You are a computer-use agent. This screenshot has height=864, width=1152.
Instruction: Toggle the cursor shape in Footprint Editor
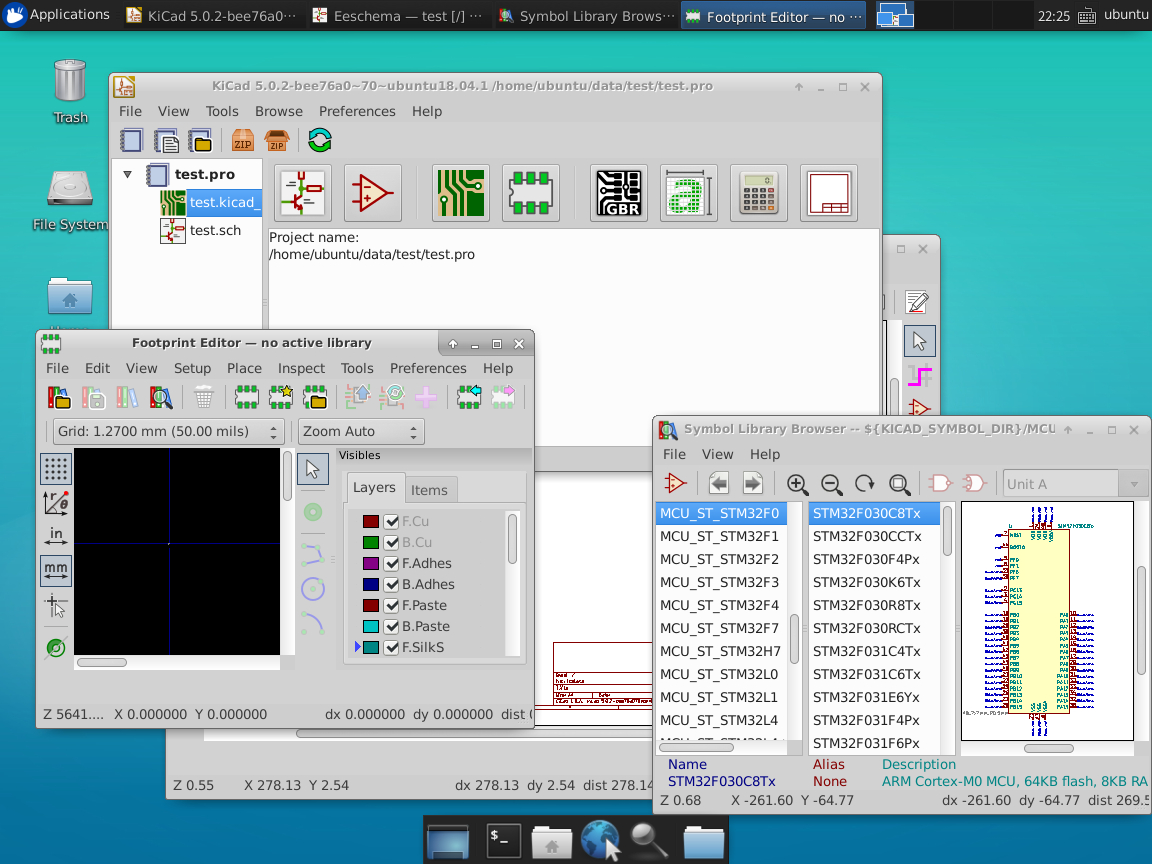coord(56,606)
